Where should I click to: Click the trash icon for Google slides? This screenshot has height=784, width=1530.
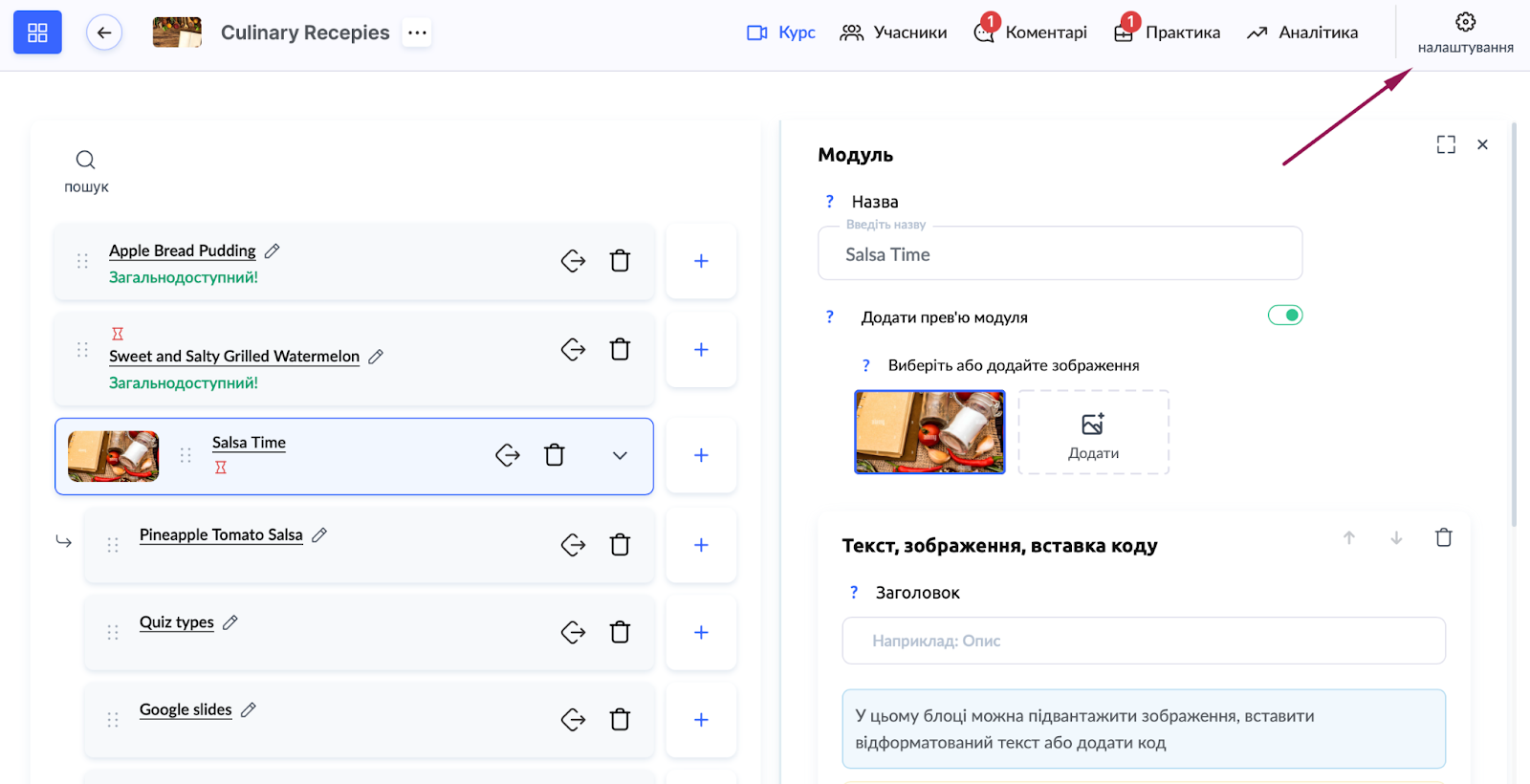620,719
